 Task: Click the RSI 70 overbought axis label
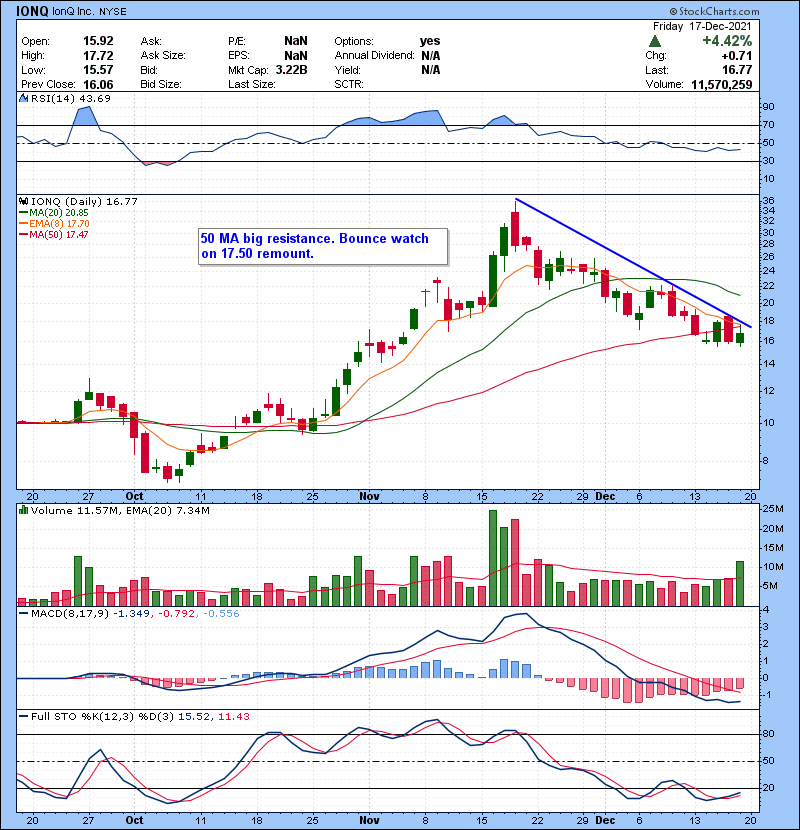tap(768, 125)
